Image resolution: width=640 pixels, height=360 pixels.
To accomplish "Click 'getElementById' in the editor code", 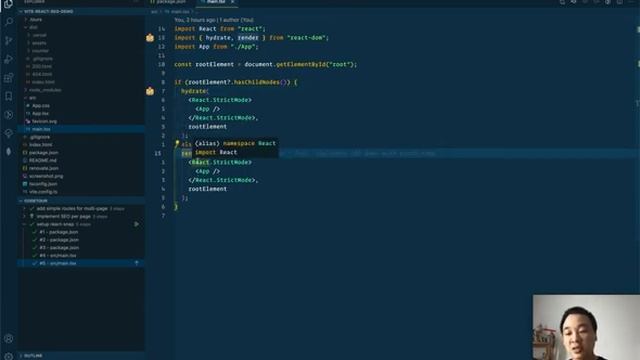I will pos(301,64).
